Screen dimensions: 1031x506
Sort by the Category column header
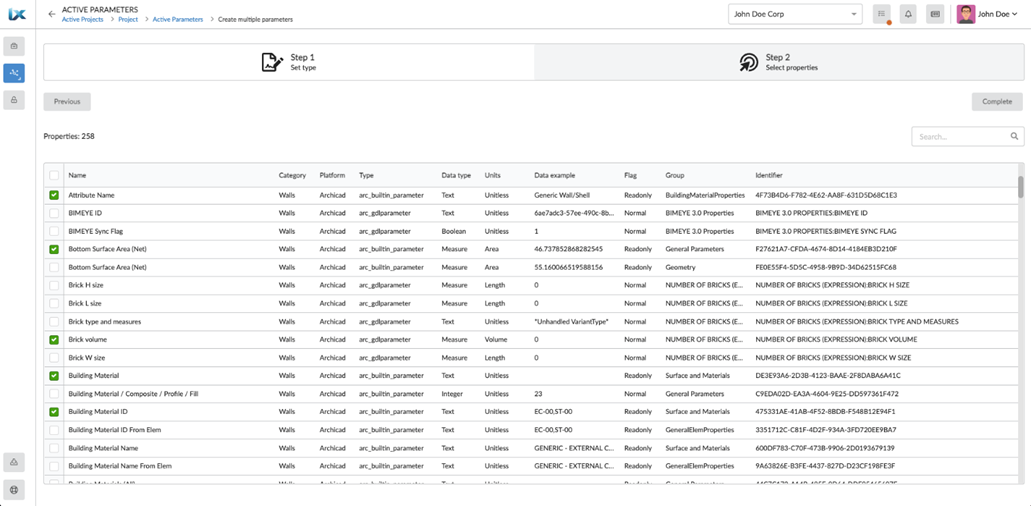[x=292, y=175]
